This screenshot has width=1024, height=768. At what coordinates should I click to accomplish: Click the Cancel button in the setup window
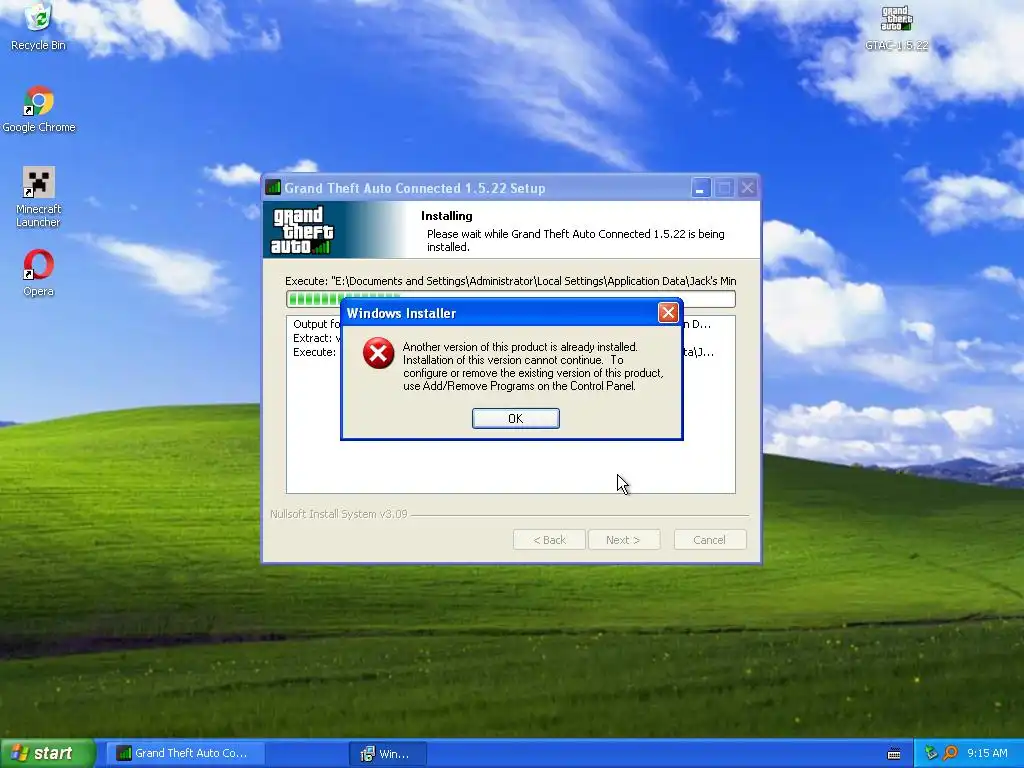point(709,540)
